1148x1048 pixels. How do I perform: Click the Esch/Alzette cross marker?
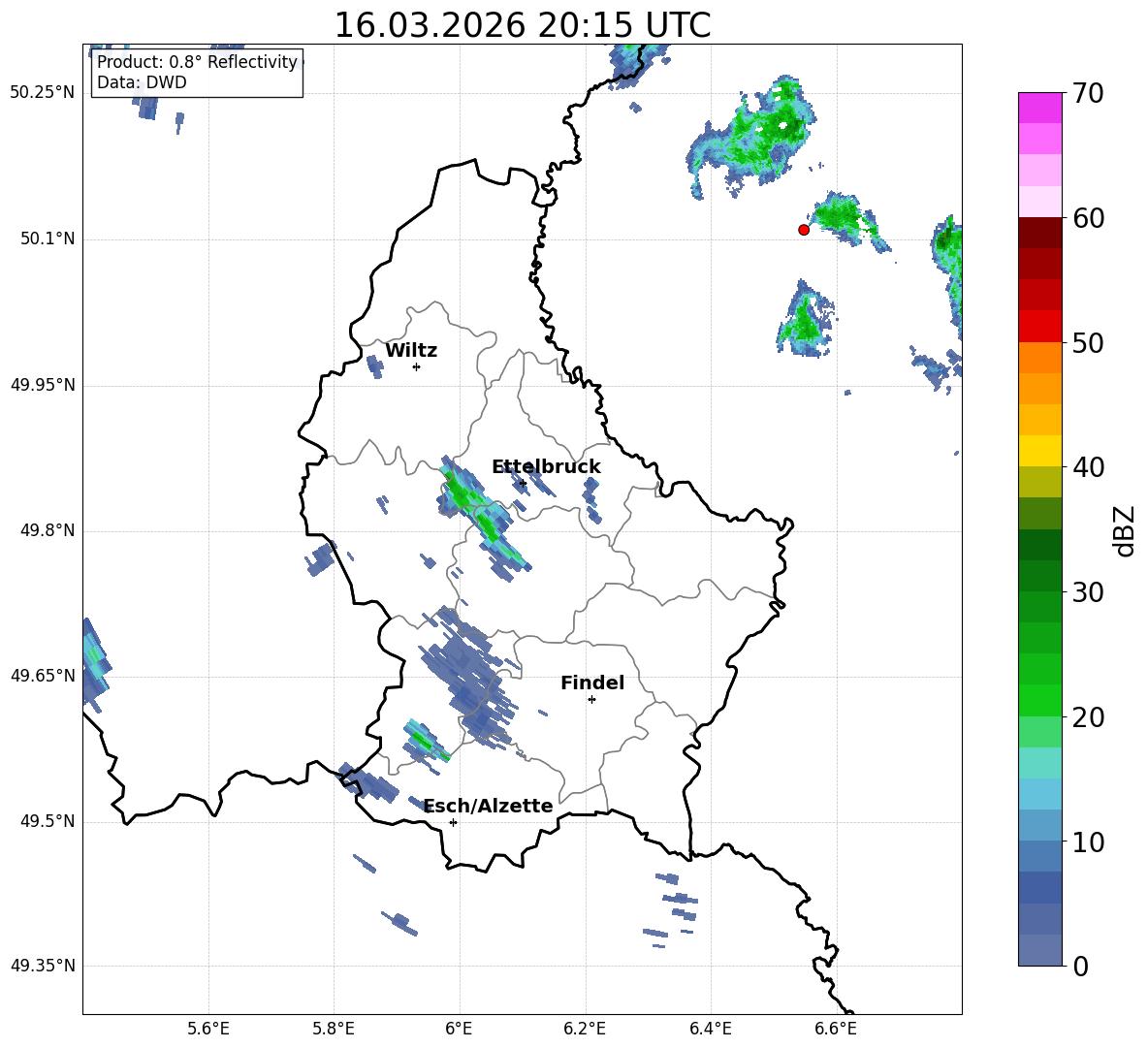[x=453, y=822]
